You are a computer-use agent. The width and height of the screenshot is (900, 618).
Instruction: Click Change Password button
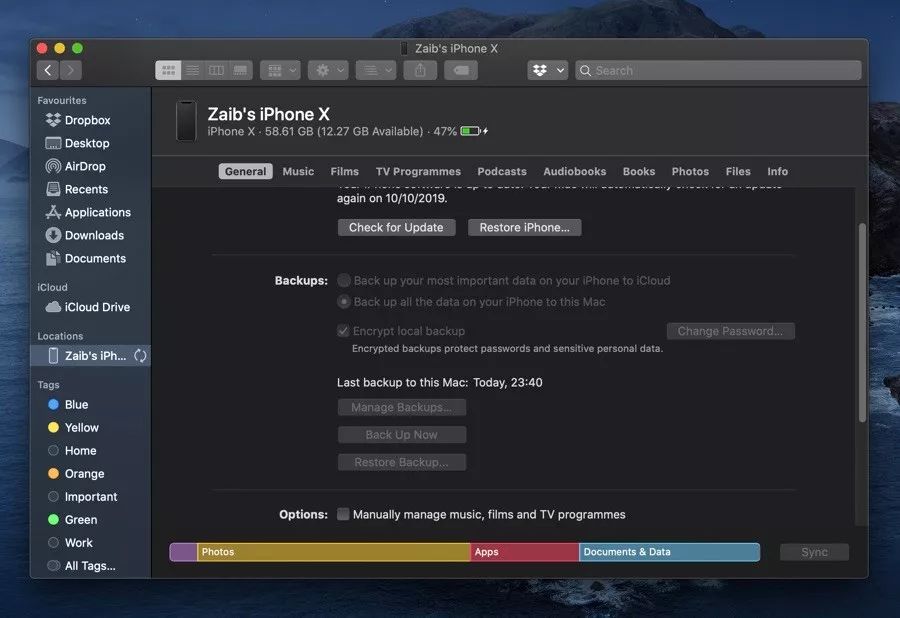click(x=730, y=331)
